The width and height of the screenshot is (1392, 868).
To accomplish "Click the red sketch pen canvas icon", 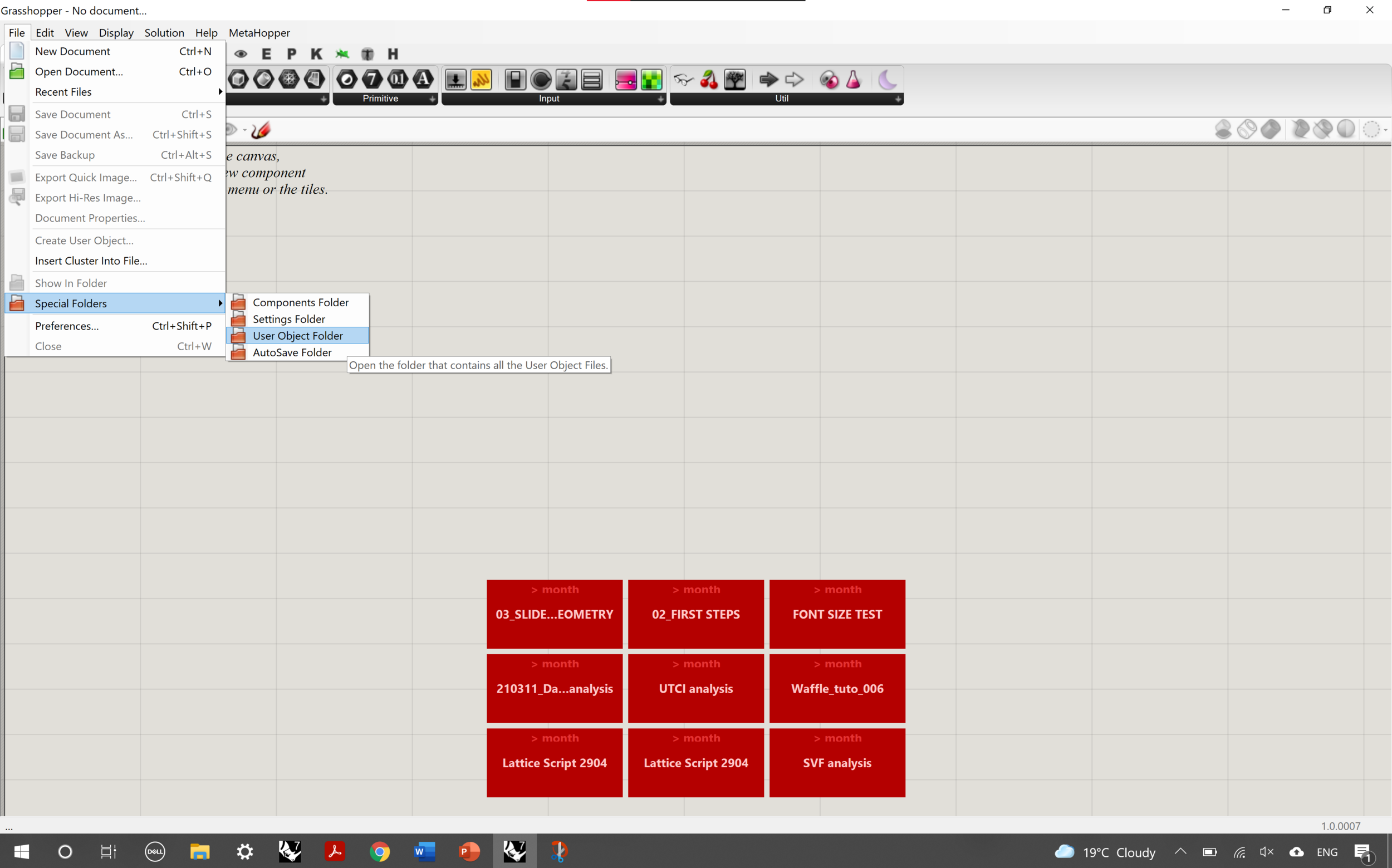I will click(261, 130).
